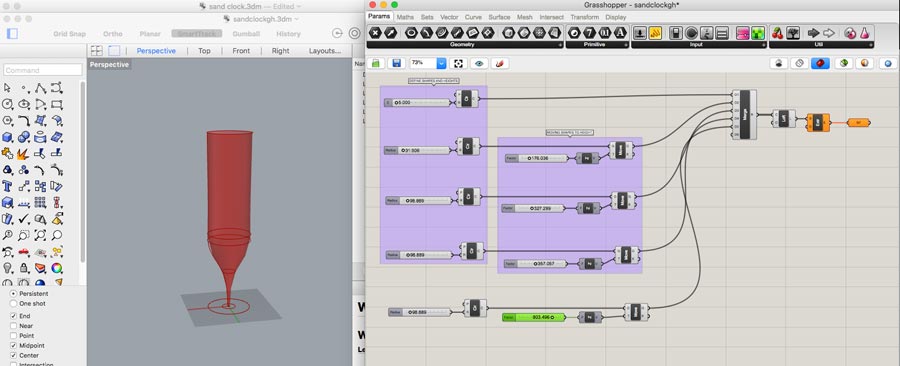Switch to the Curve tab in Grasshopper
The height and width of the screenshot is (366, 900).
pos(474,17)
